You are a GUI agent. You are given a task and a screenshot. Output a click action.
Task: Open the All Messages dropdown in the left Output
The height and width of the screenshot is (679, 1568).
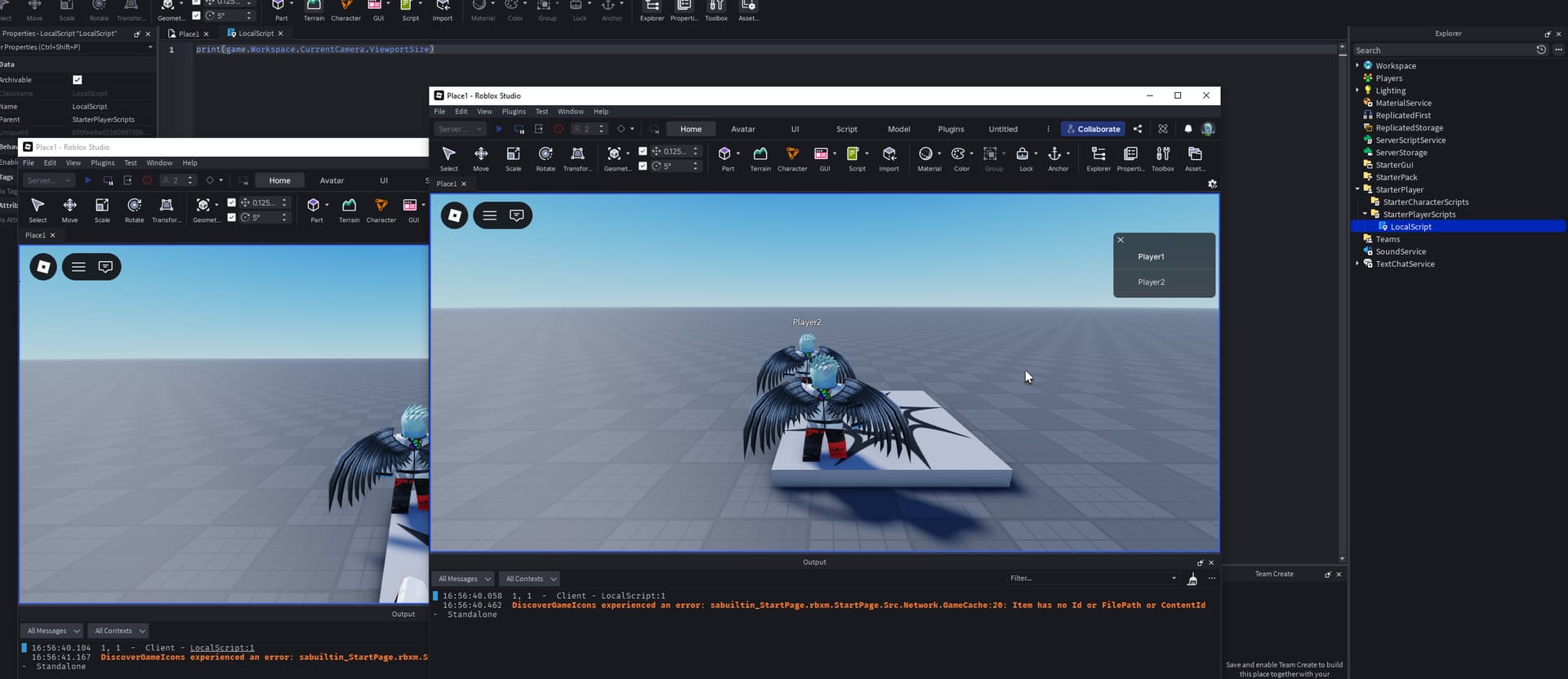pyautogui.click(x=52, y=631)
